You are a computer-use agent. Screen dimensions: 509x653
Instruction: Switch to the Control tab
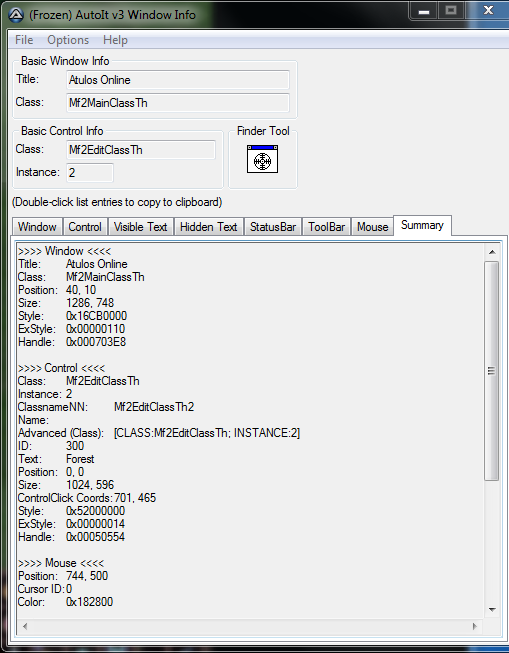(85, 227)
